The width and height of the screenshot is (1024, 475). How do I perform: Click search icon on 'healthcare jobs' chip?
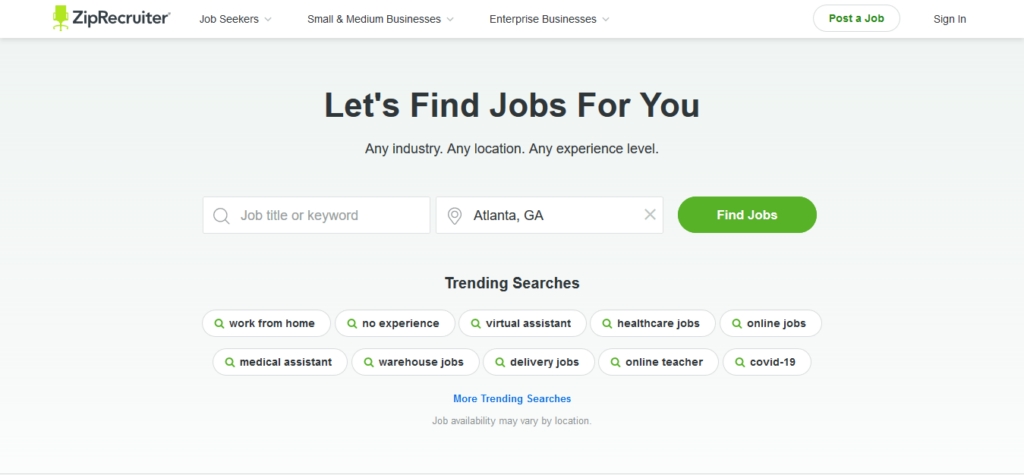click(606, 323)
